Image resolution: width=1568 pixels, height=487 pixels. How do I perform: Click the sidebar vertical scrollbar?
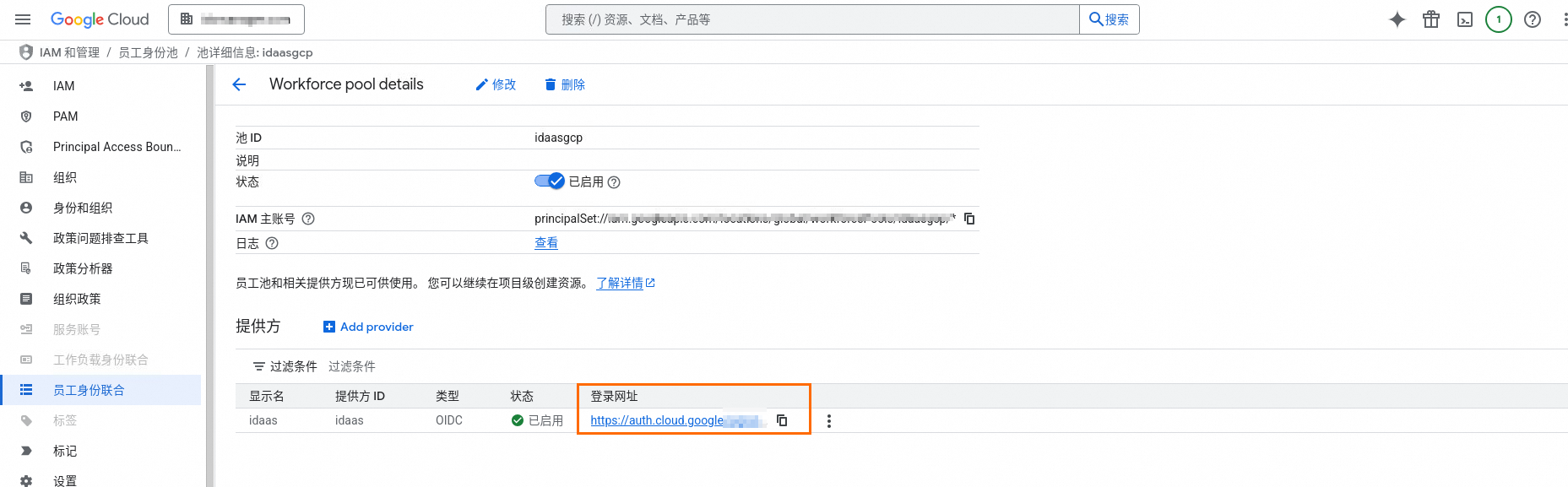click(209, 275)
